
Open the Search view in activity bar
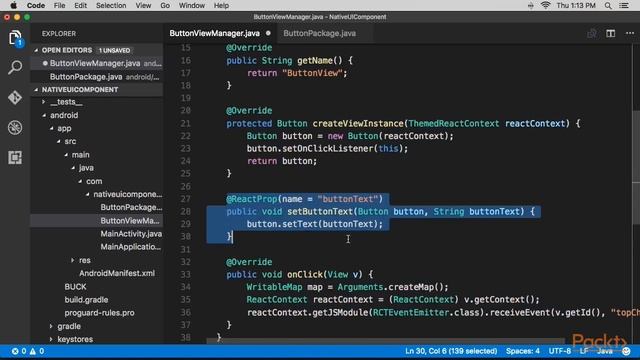(x=15, y=67)
